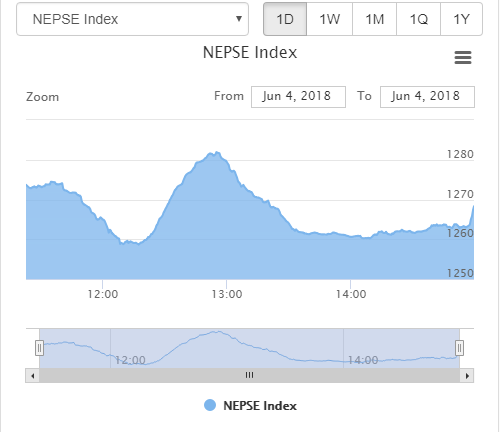Click the 13:00 x-axis label
500x432 pixels.
[227, 294]
